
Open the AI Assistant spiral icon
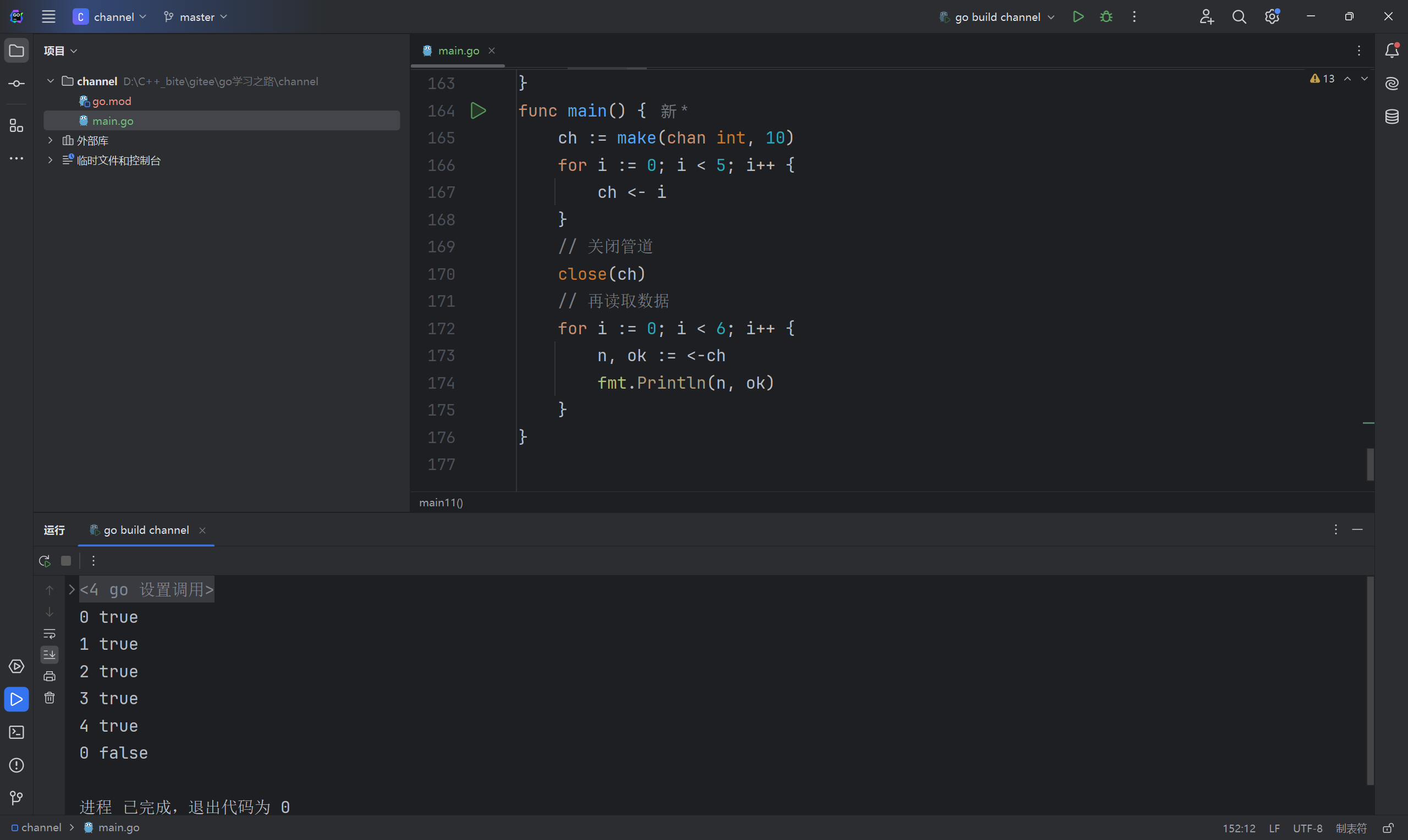click(x=1391, y=84)
